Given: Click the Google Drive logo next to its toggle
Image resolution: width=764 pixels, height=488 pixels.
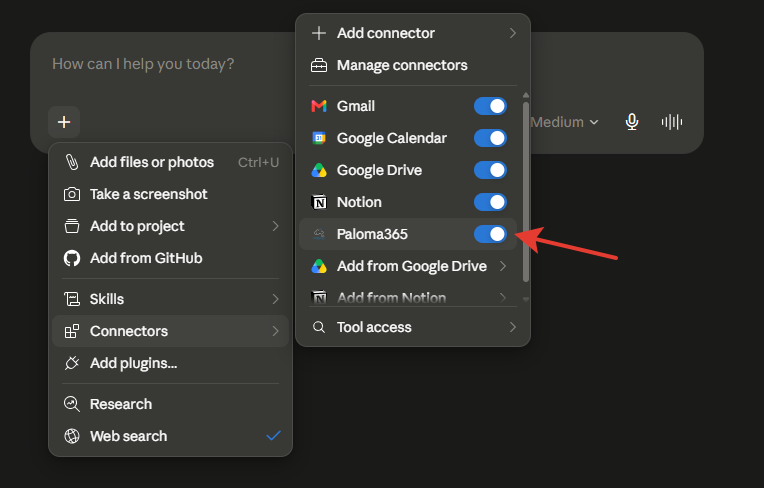Looking at the screenshot, I should (x=319, y=170).
